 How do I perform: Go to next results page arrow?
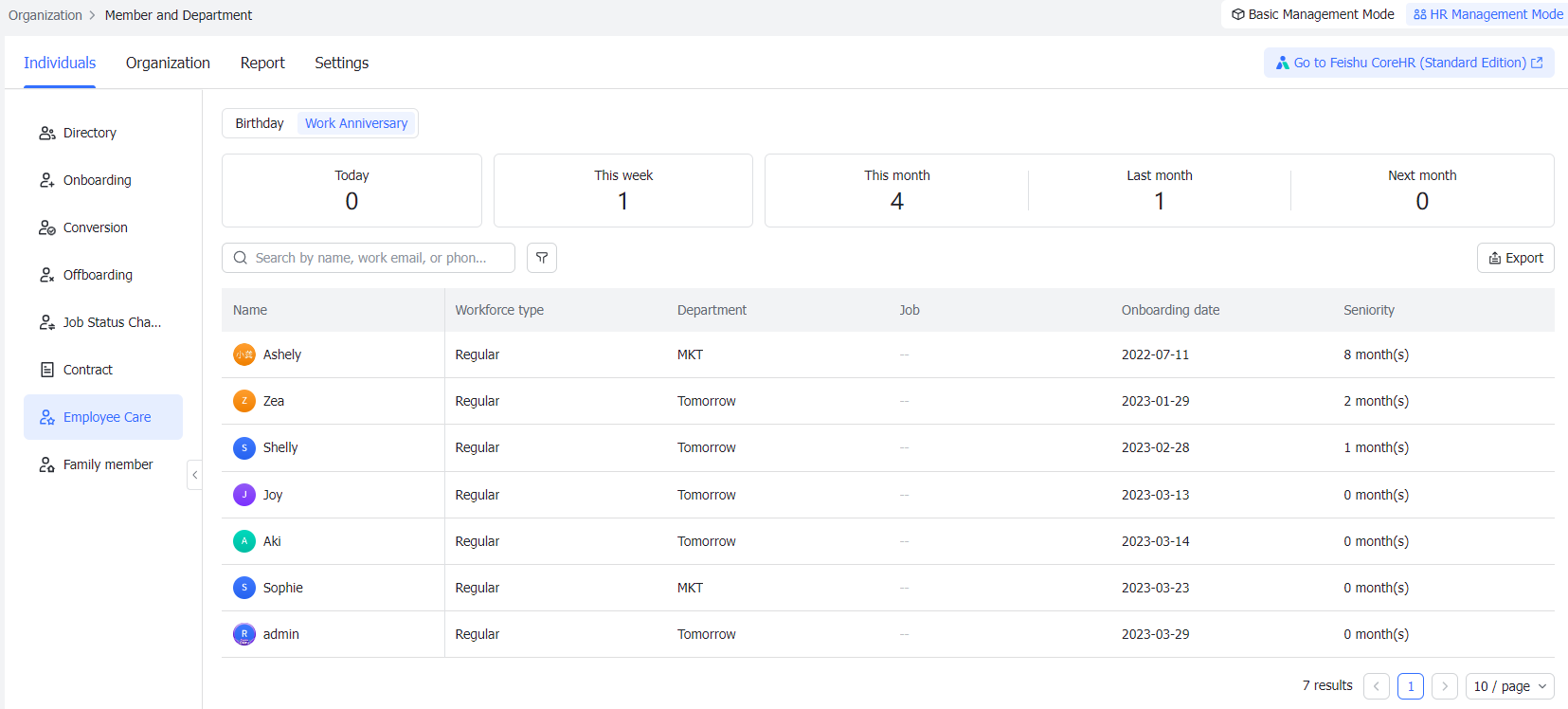(1444, 686)
